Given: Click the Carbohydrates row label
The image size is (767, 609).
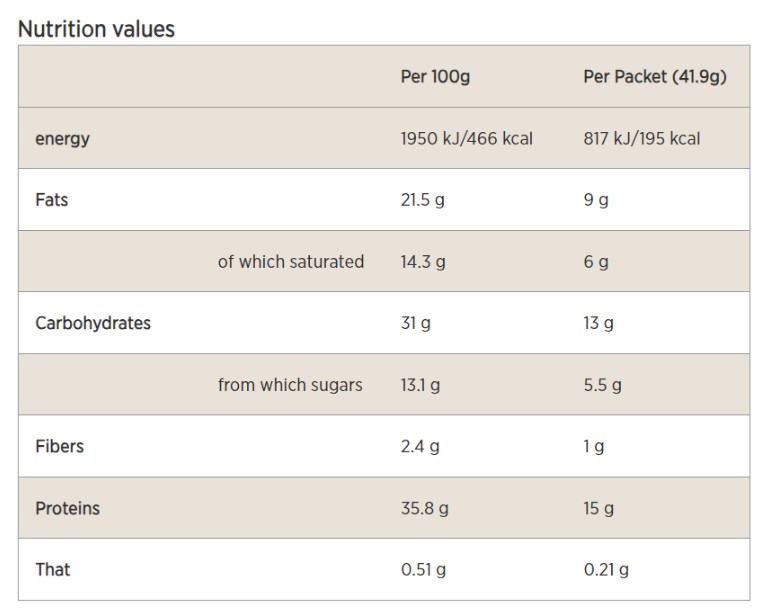Looking at the screenshot, I should [93, 323].
